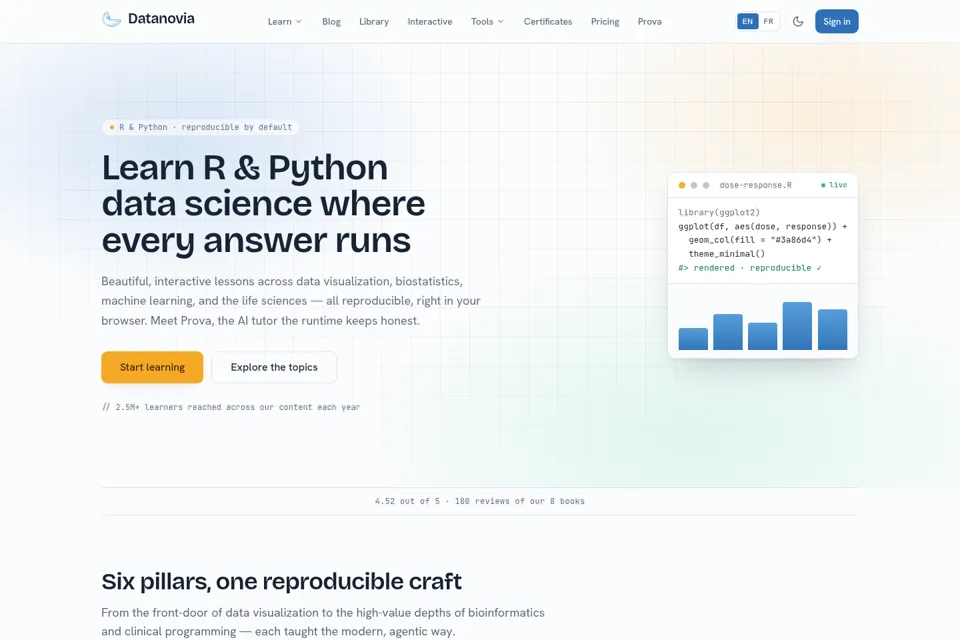Click the geom_col fill code line
This screenshot has height=640, width=960.
[x=760, y=239]
